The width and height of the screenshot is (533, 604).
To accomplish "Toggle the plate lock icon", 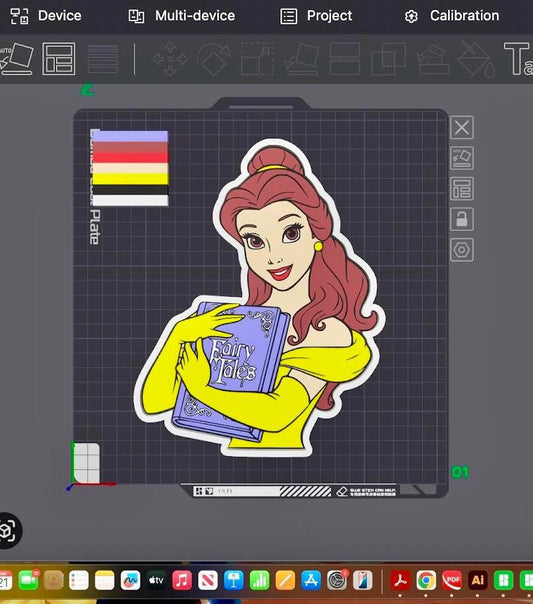I will pos(462,219).
